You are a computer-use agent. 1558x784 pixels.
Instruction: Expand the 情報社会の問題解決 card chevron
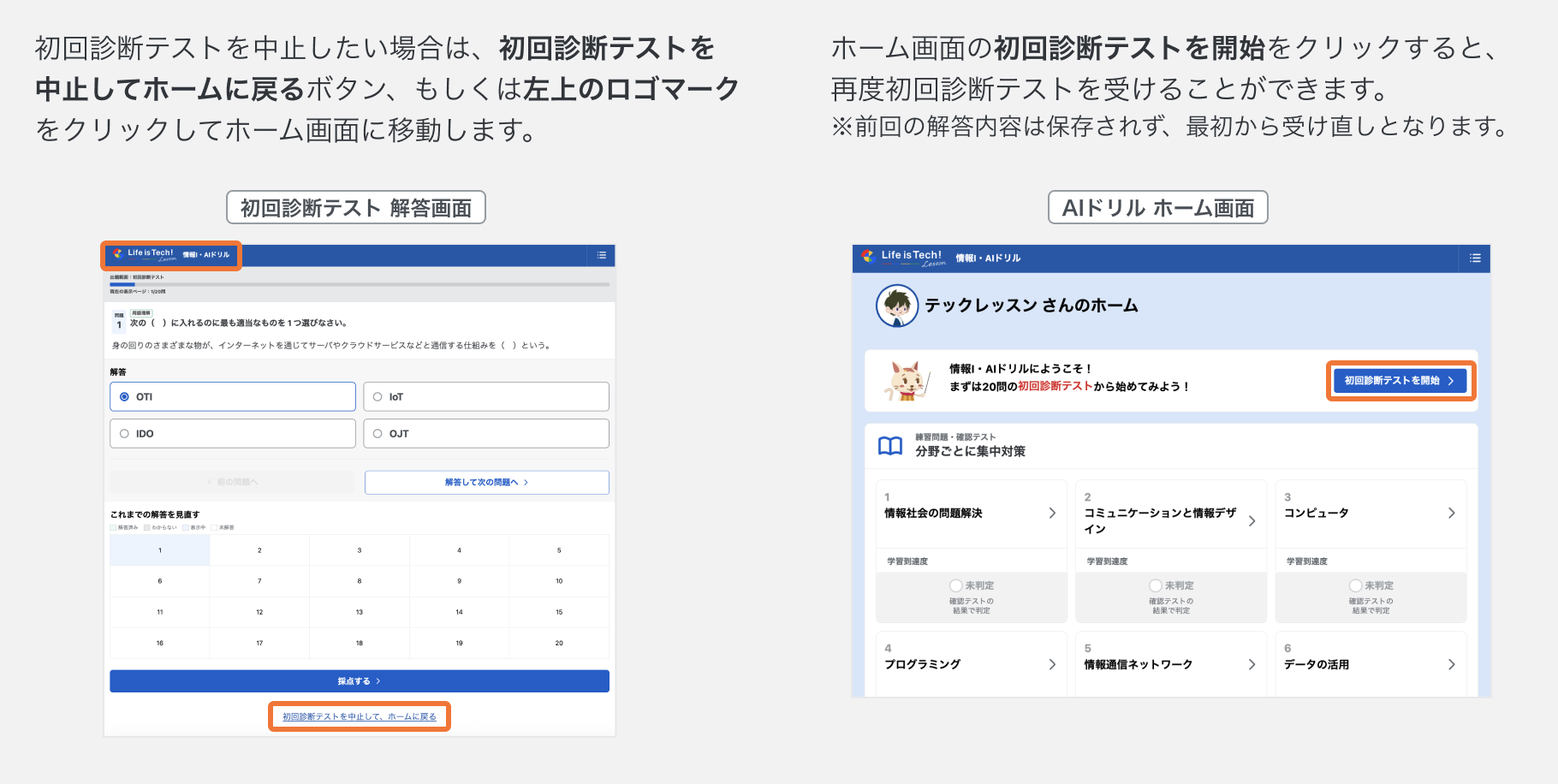tap(1052, 513)
